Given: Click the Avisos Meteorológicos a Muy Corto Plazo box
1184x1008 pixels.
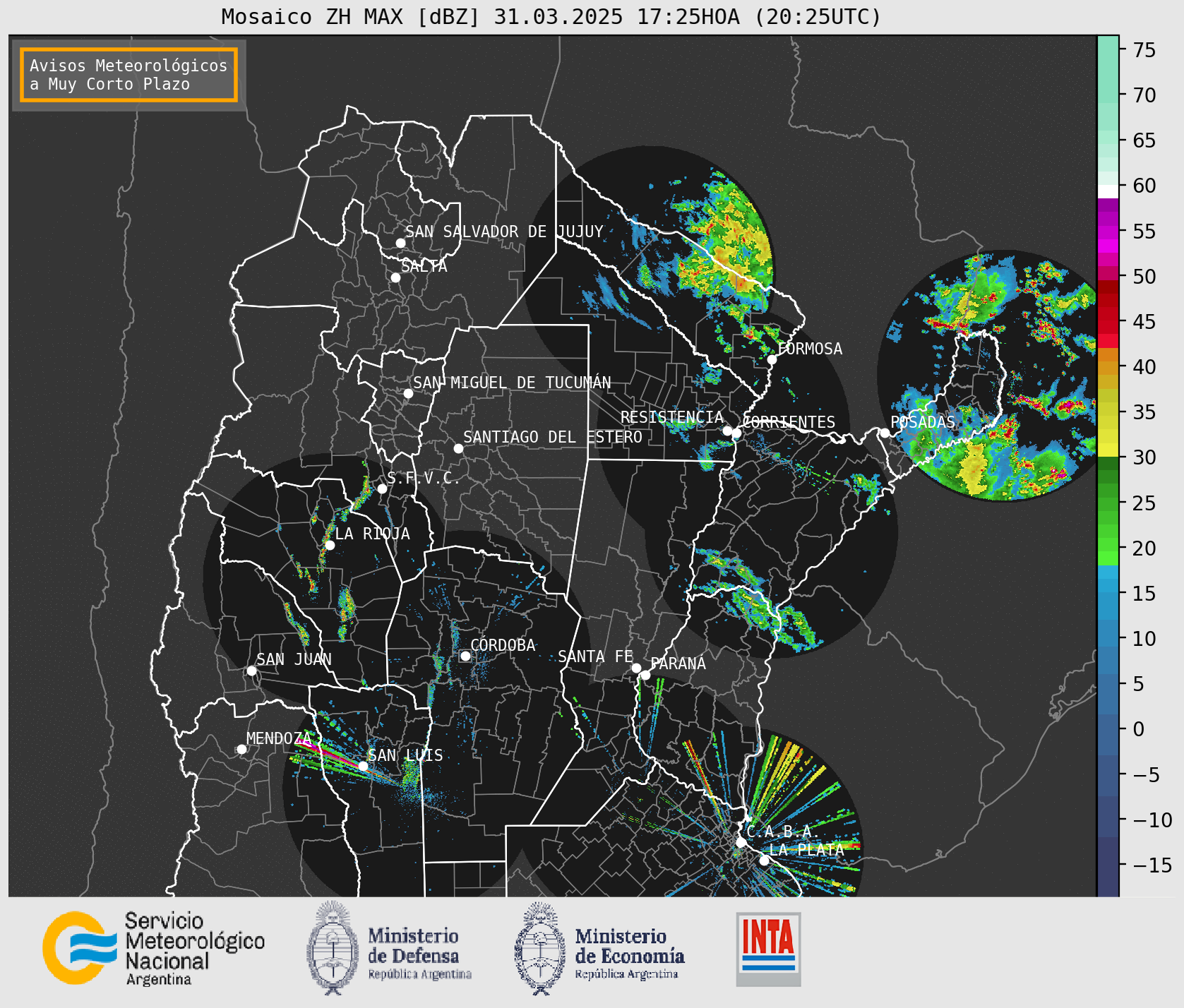Looking at the screenshot, I should 128,75.
